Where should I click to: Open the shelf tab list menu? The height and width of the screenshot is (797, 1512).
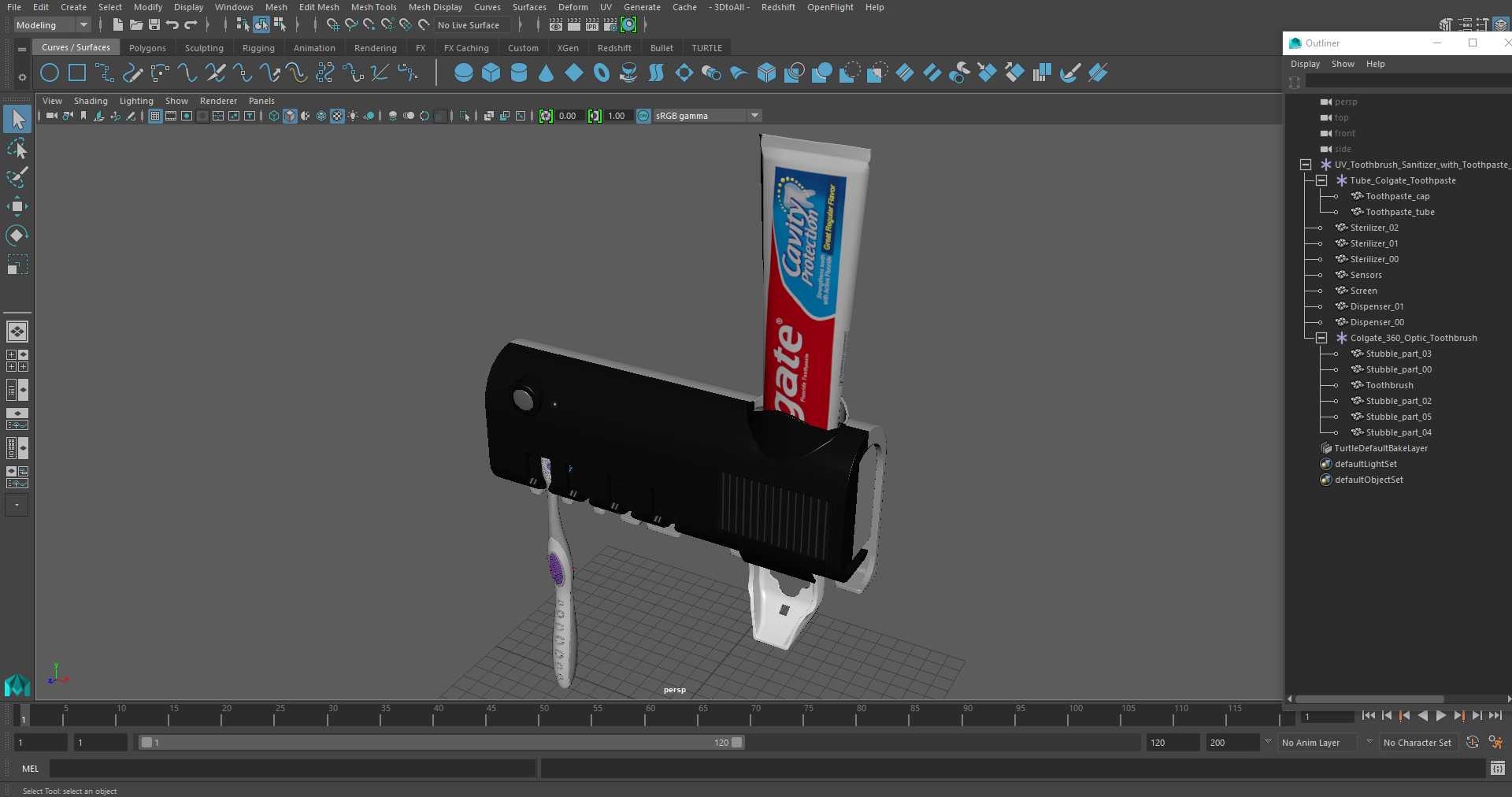tap(22, 49)
